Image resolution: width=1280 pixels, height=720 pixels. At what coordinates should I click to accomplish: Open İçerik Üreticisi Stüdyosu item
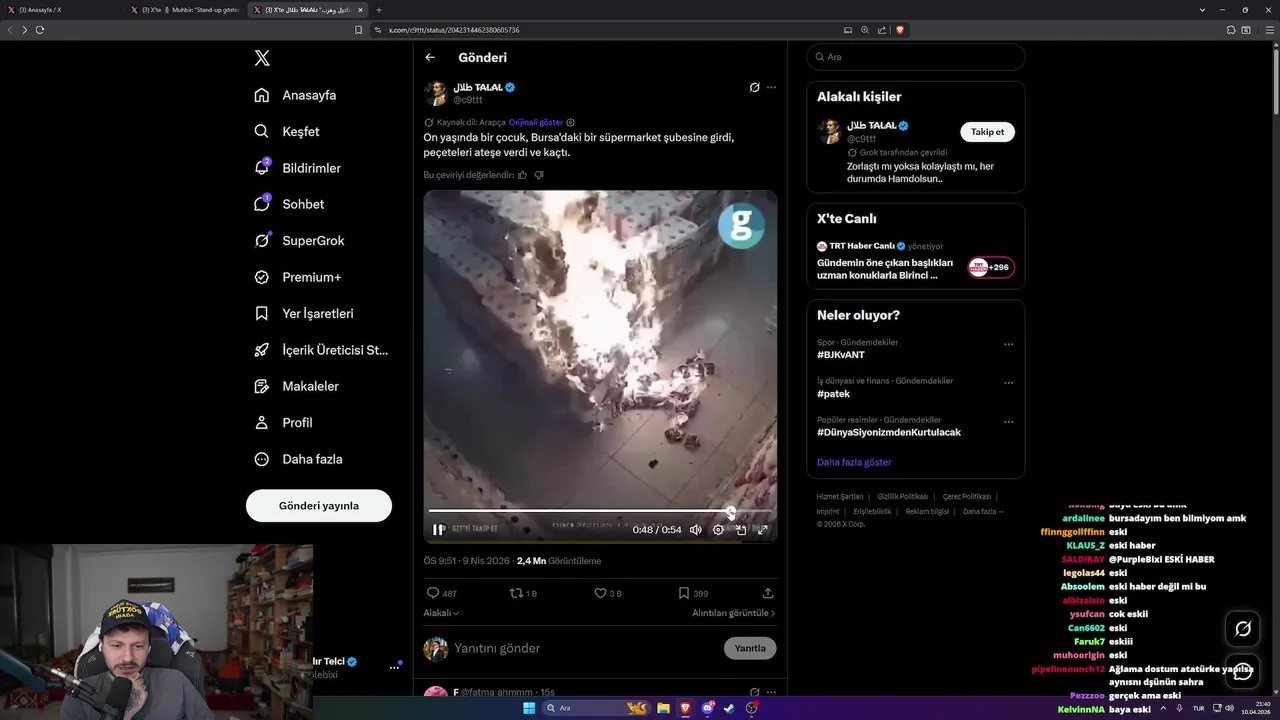click(x=321, y=350)
